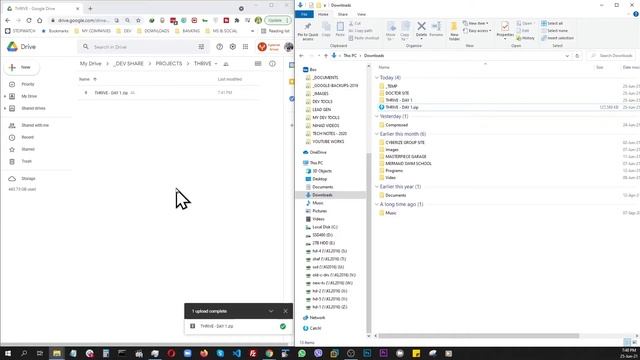The image size is (640, 360).
Task: Open BANKING bookmarks folder
Action: pyautogui.click(x=188, y=31)
